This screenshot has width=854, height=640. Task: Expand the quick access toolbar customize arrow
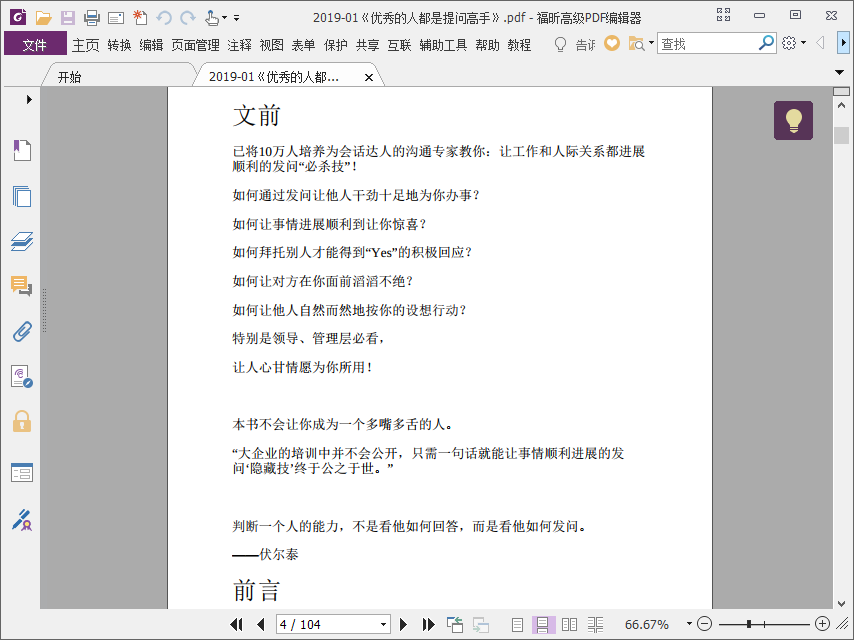point(236,18)
